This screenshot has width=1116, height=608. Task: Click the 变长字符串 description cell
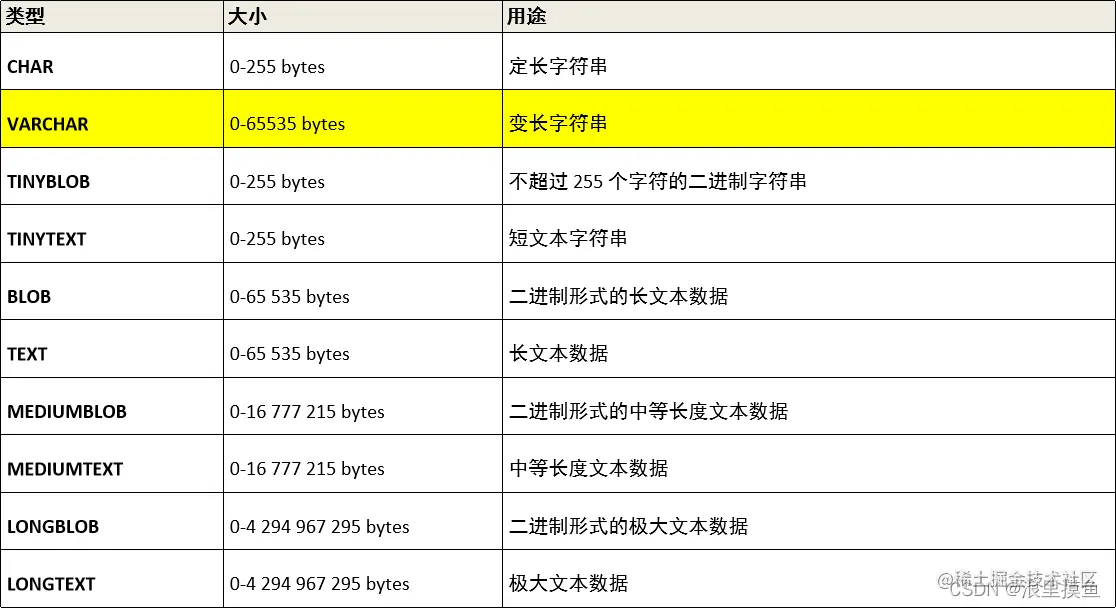[809, 119]
